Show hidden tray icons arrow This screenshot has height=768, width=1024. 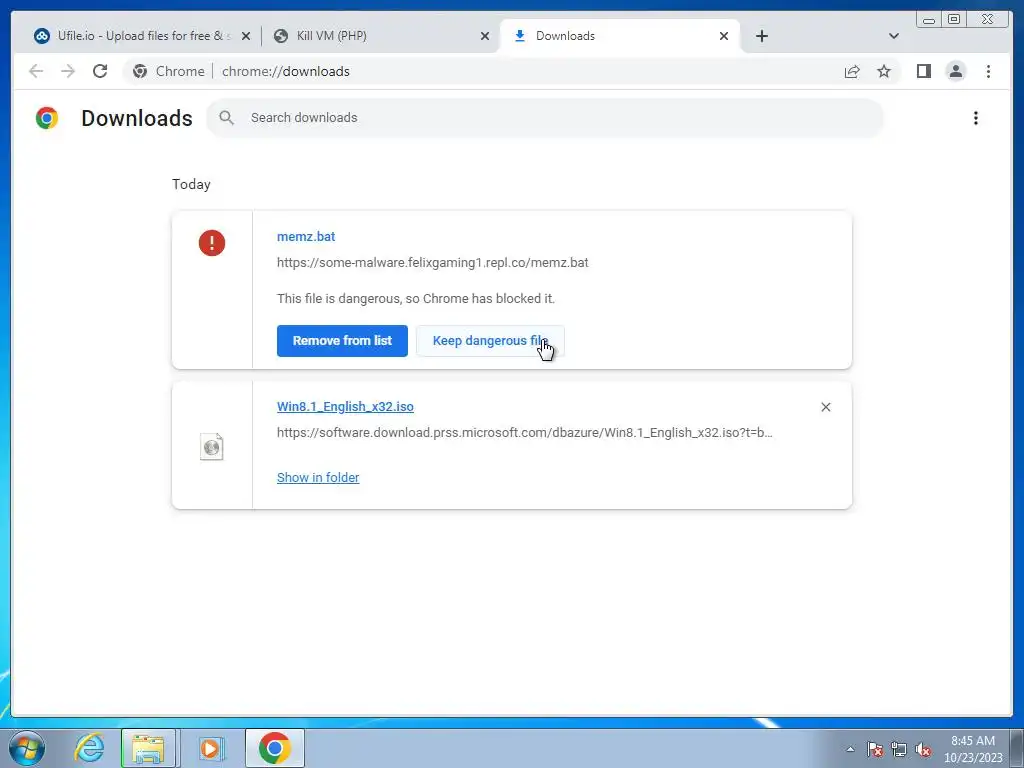850,749
